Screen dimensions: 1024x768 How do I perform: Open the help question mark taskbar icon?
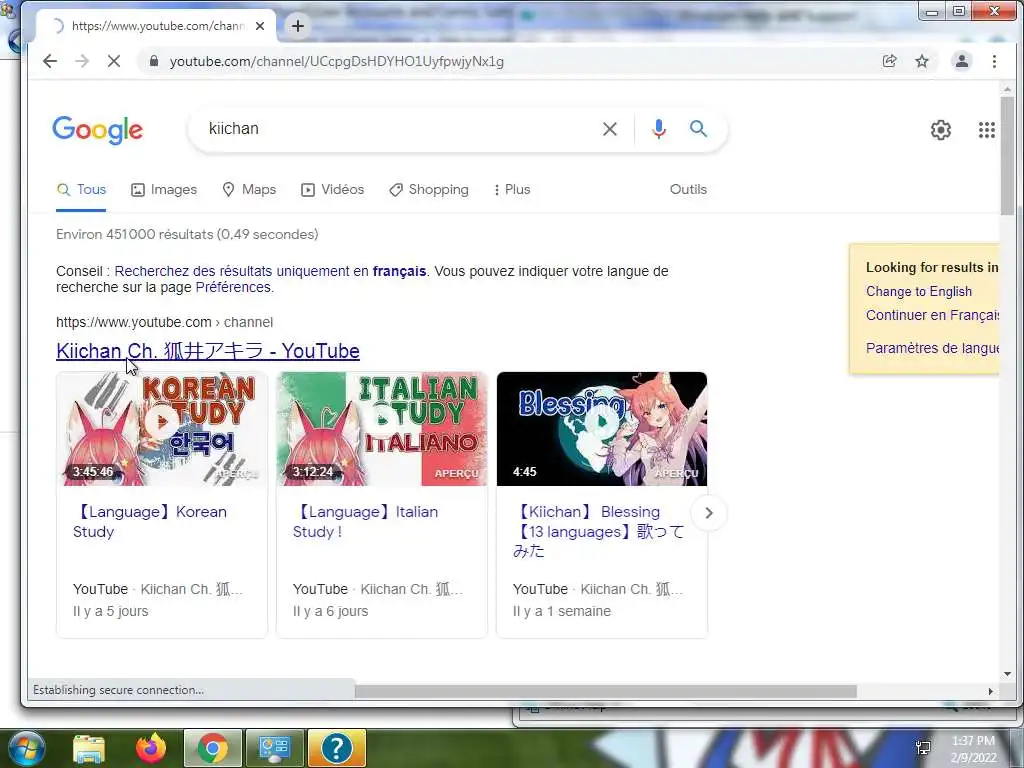pos(336,748)
